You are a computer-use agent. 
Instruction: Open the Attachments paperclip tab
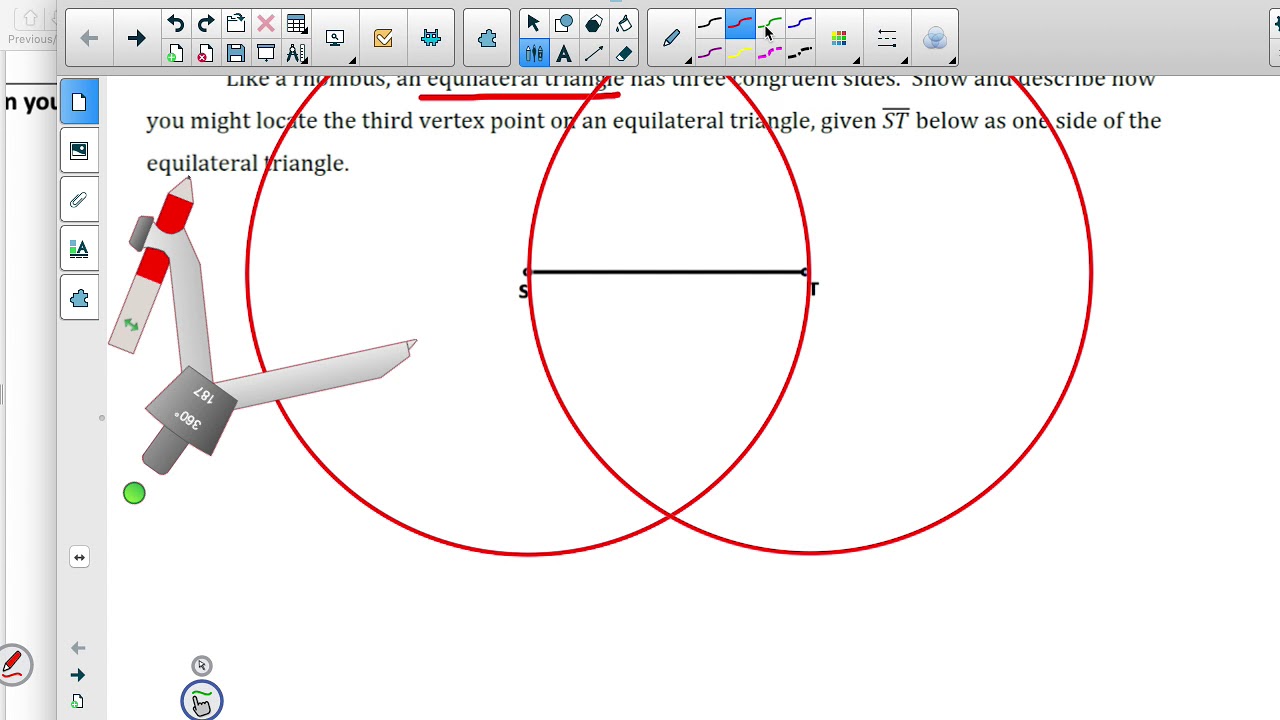pyautogui.click(x=79, y=200)
